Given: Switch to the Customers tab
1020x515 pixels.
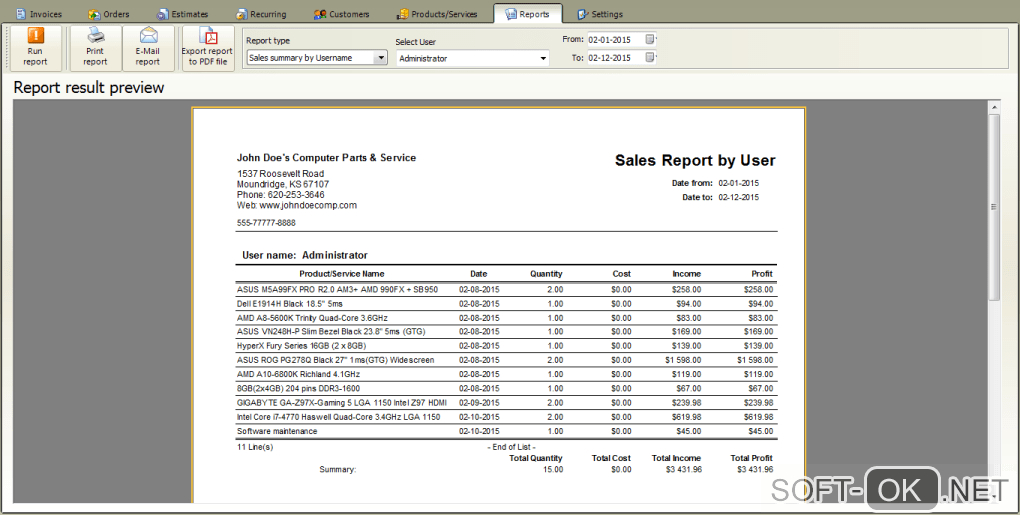Looking at the screenshot, I should point(341,14).
